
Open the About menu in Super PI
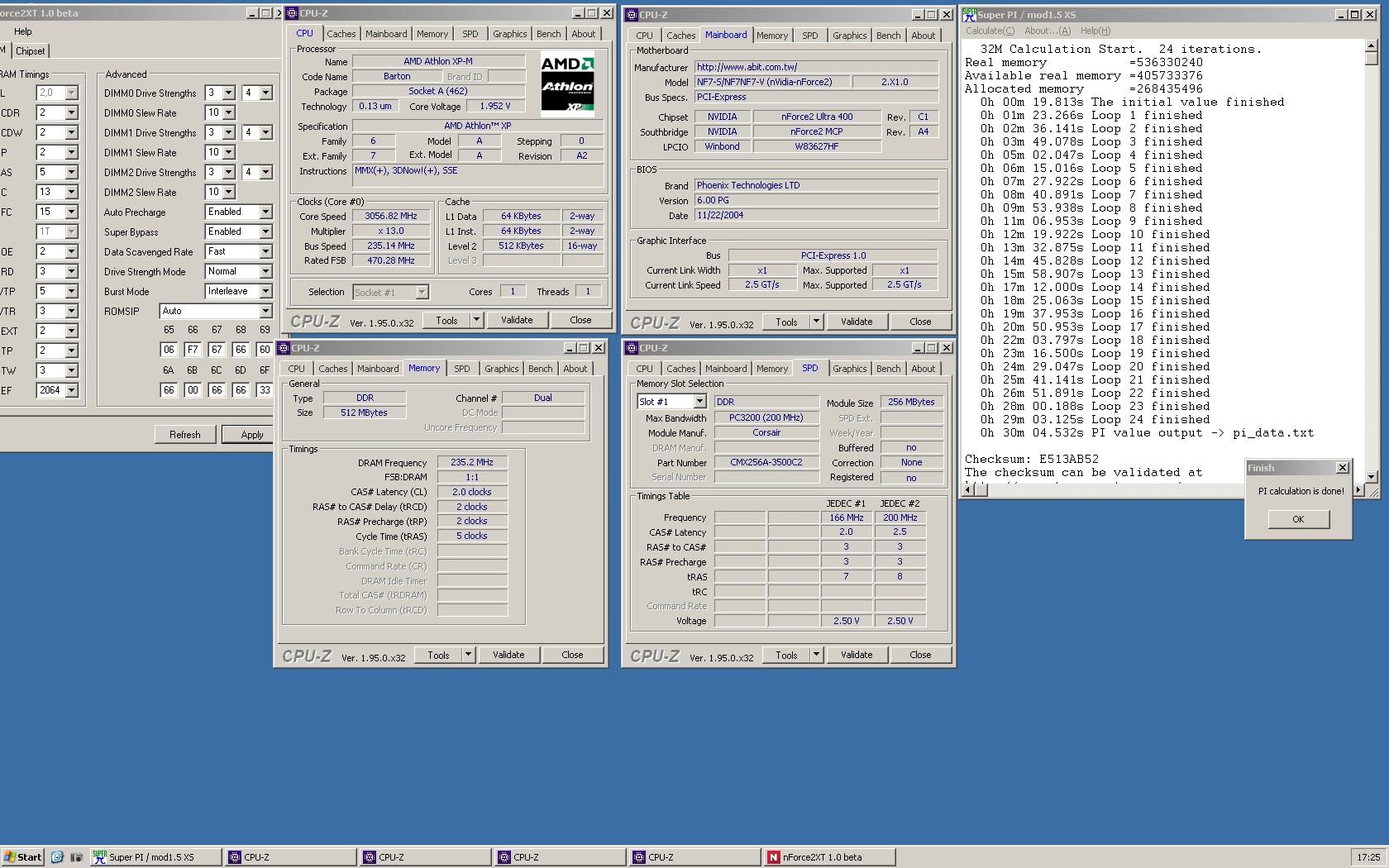click(x=1048, y=31)
